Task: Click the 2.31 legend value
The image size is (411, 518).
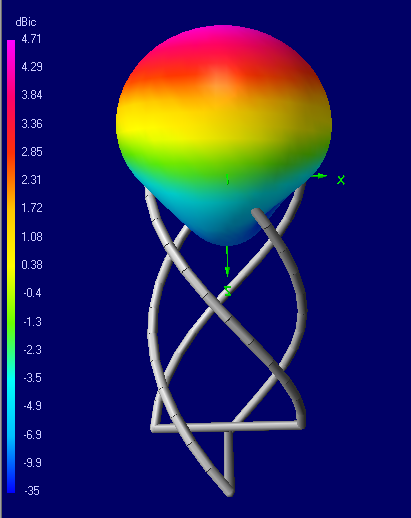Action: (32, 180)
